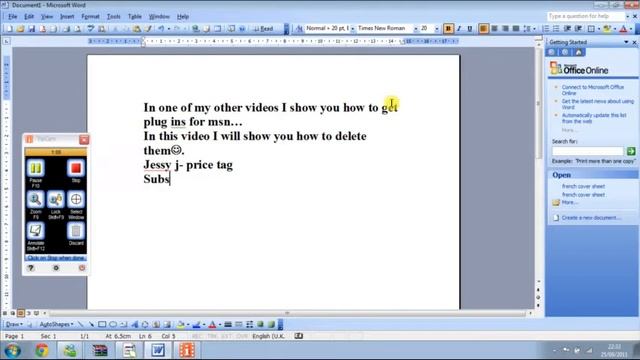This screenshot has height=360, width=640.
Task: Open the Tools menu
Action: 113,17
